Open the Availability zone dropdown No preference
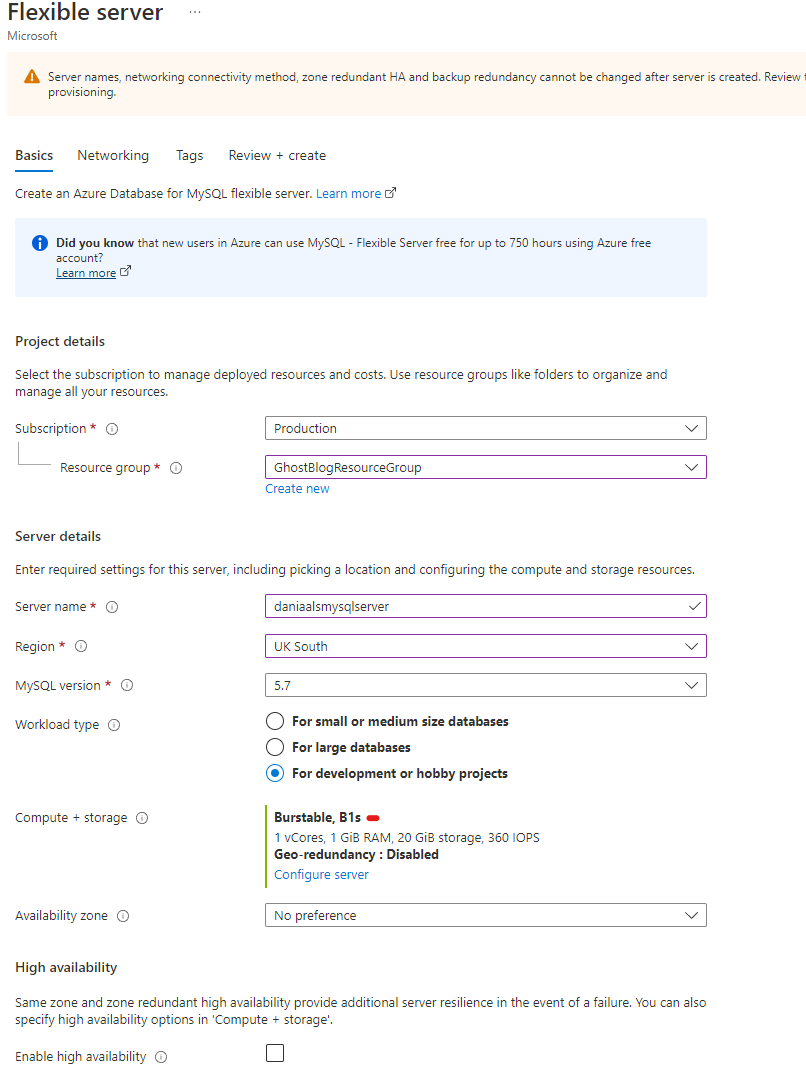Image resolution: width=806 pixels, height=1079 pixels. coord(486,915)
